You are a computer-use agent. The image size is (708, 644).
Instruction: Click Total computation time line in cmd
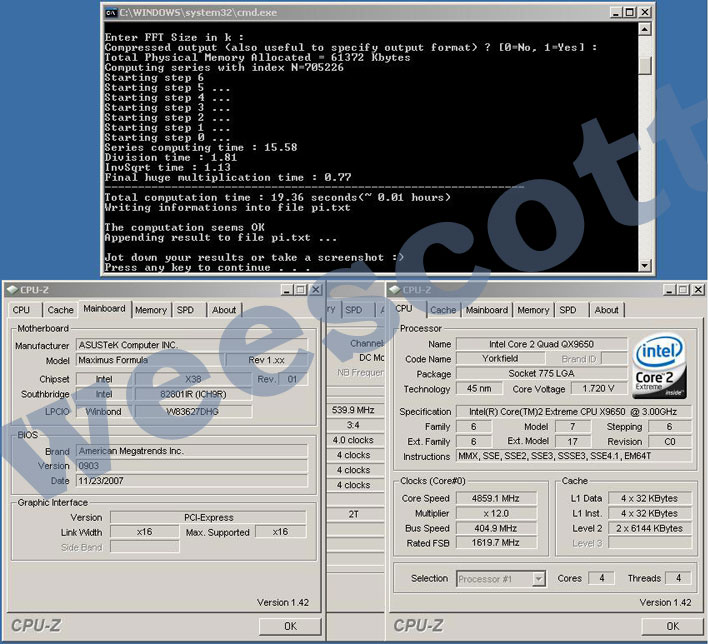click(277, 197)
